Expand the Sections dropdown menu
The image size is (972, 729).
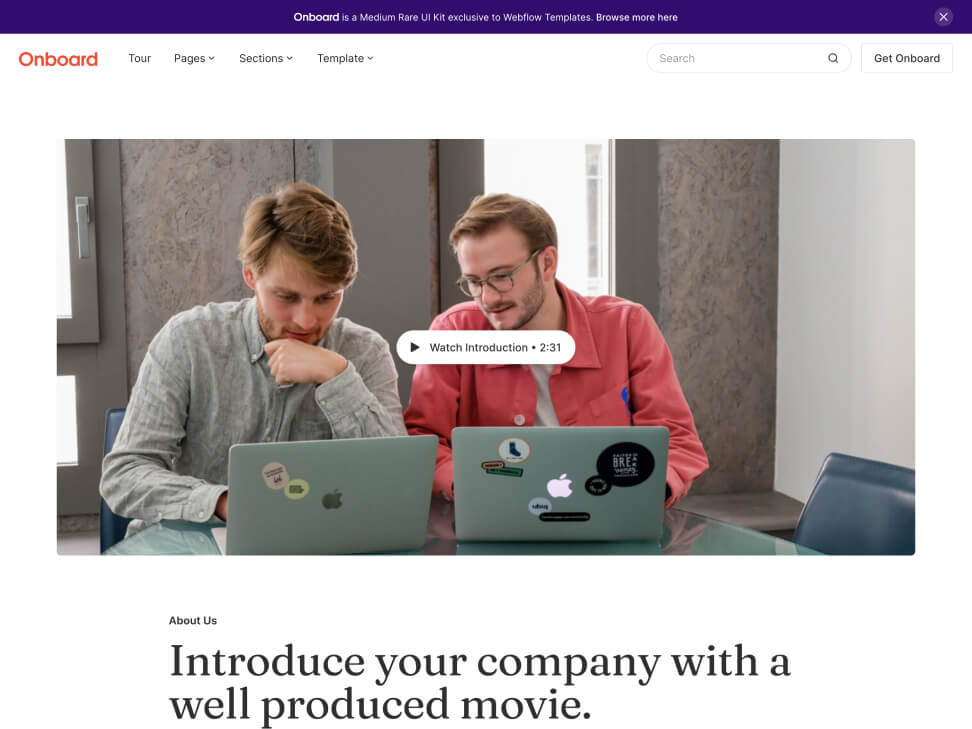pos(266,58)
